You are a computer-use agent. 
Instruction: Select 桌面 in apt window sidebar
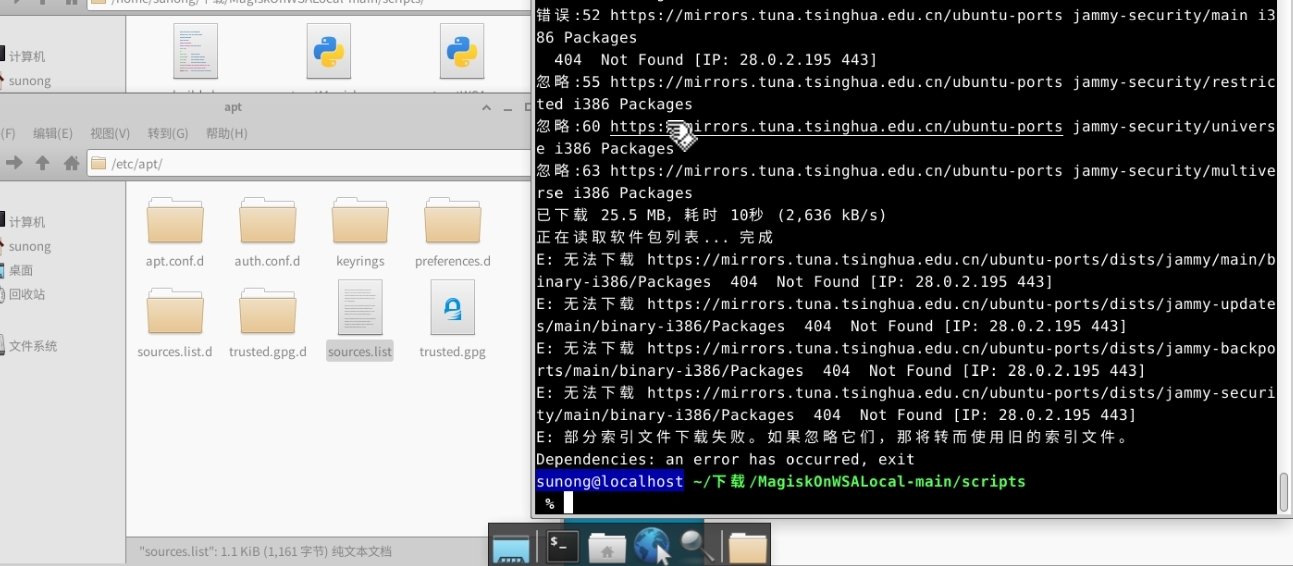point(21,270)
